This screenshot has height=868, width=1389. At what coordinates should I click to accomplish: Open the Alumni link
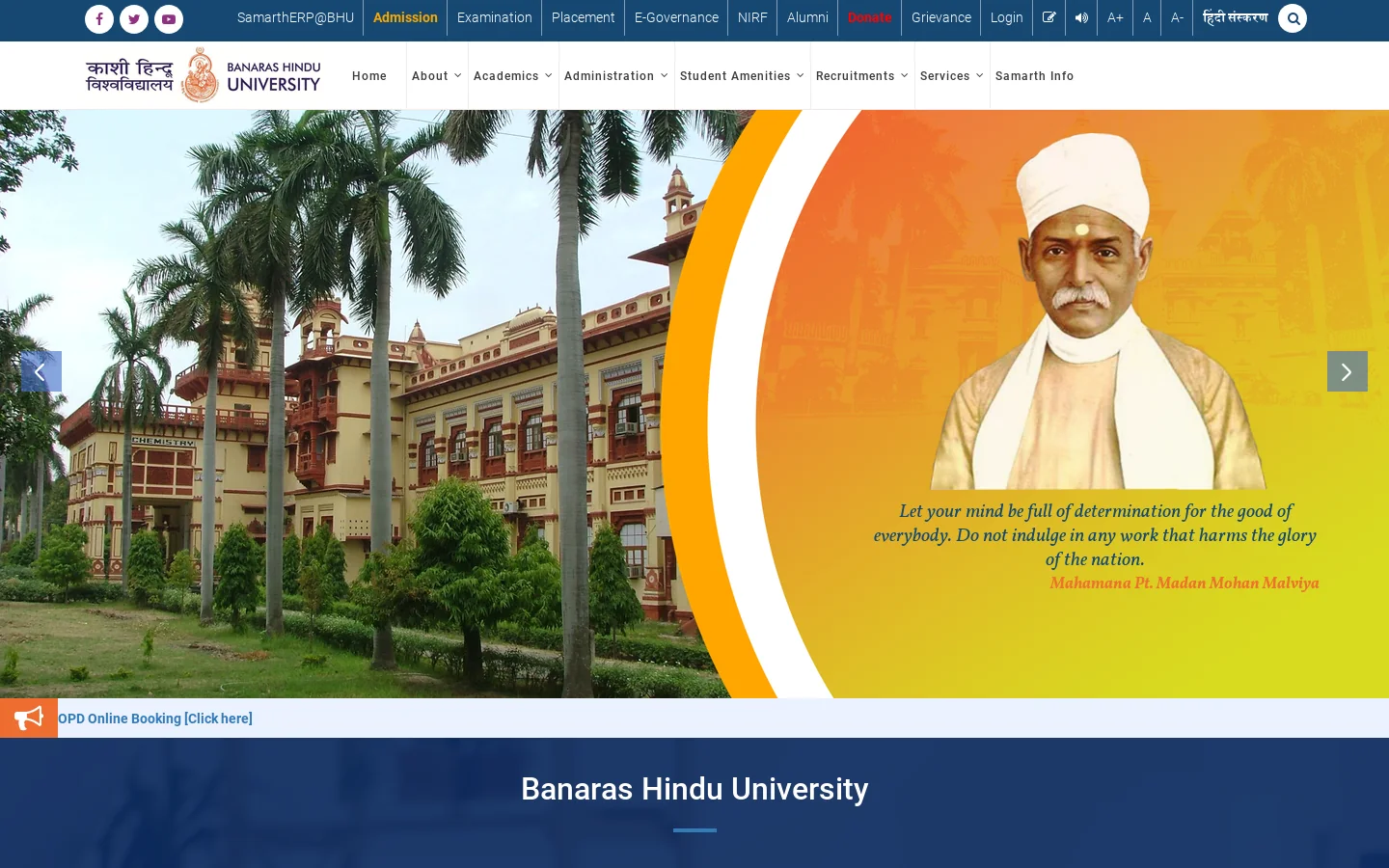(807, 17)
